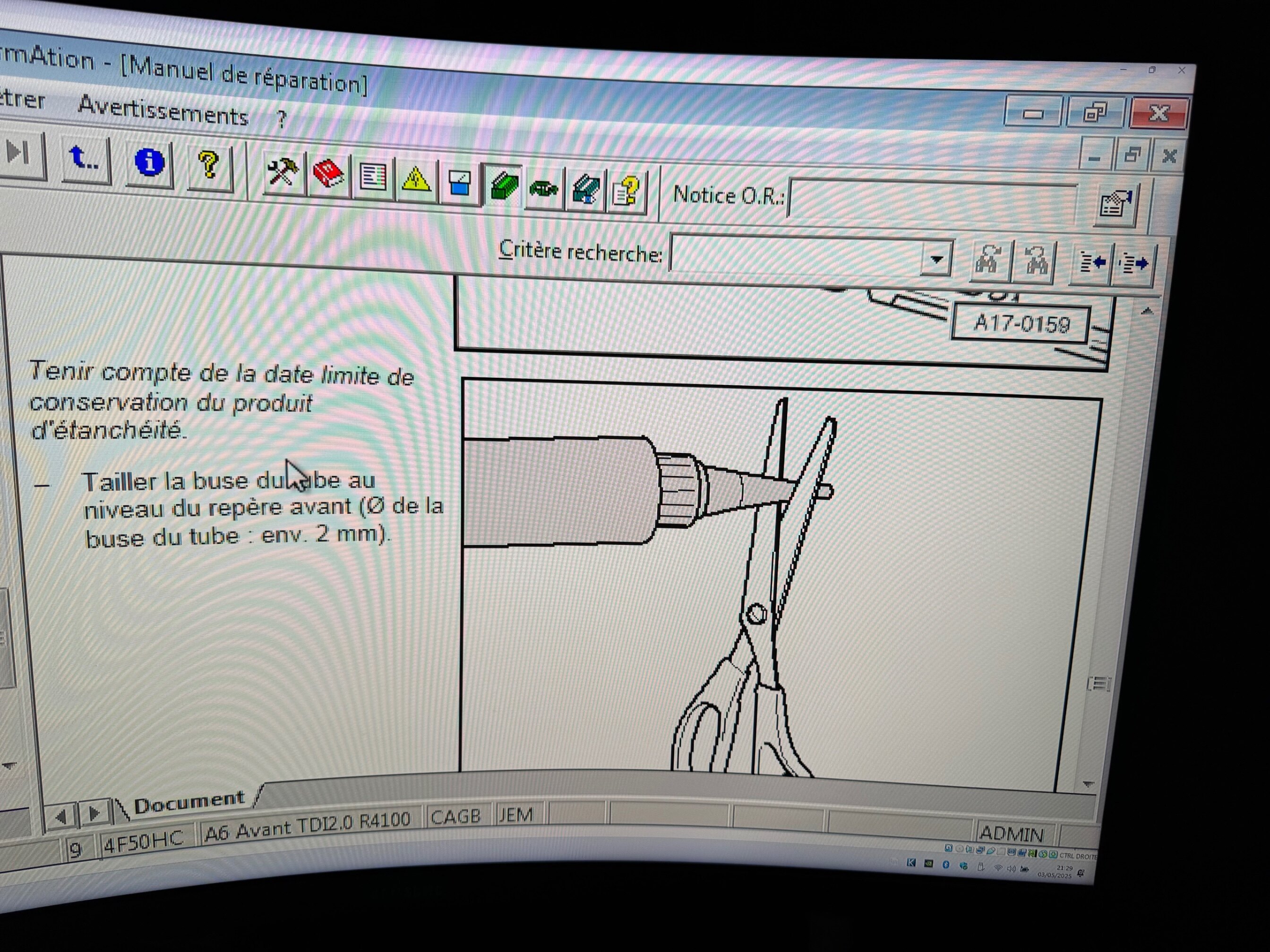This screenshot has height=952, width=1270.
Task: Click the tab scroll right arrow button
Action: point(94,813)
